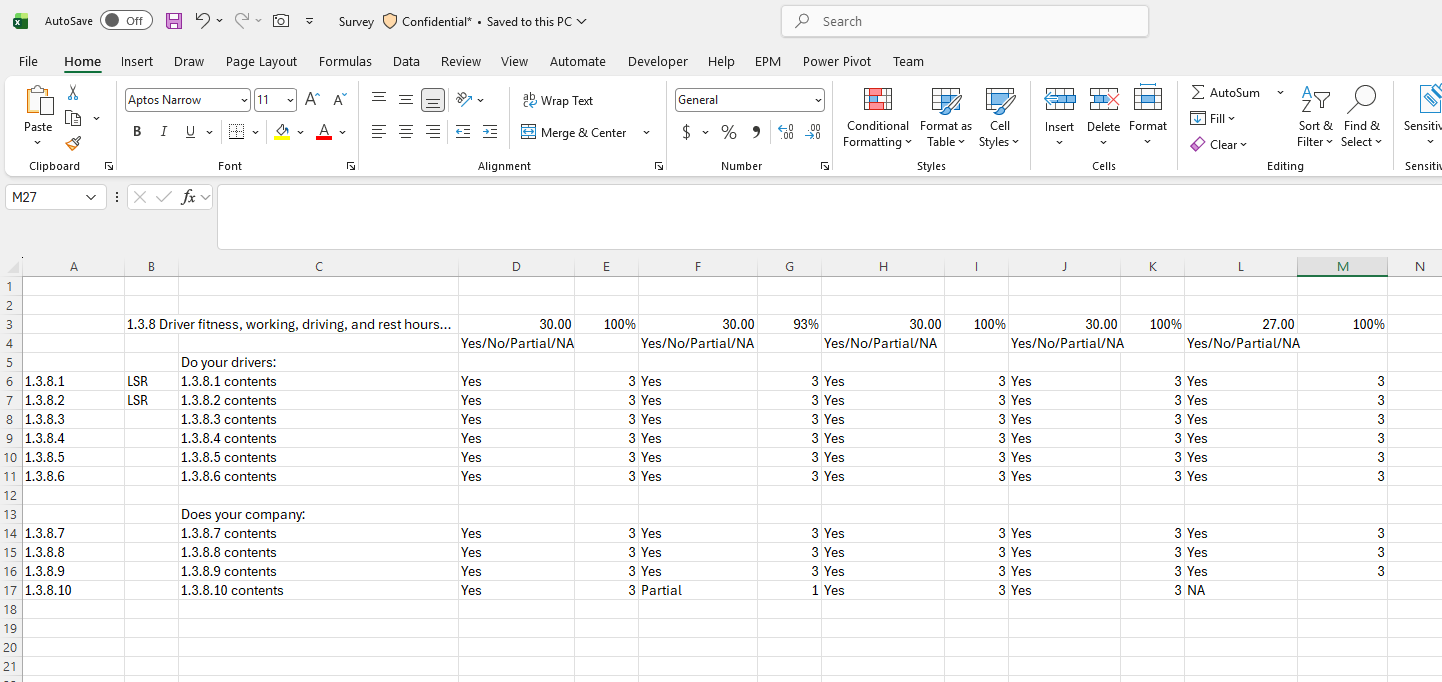This screenshot has width=1442, height=682.
Task: Apply Percent Style number formatting
Action: coord(729,131)
